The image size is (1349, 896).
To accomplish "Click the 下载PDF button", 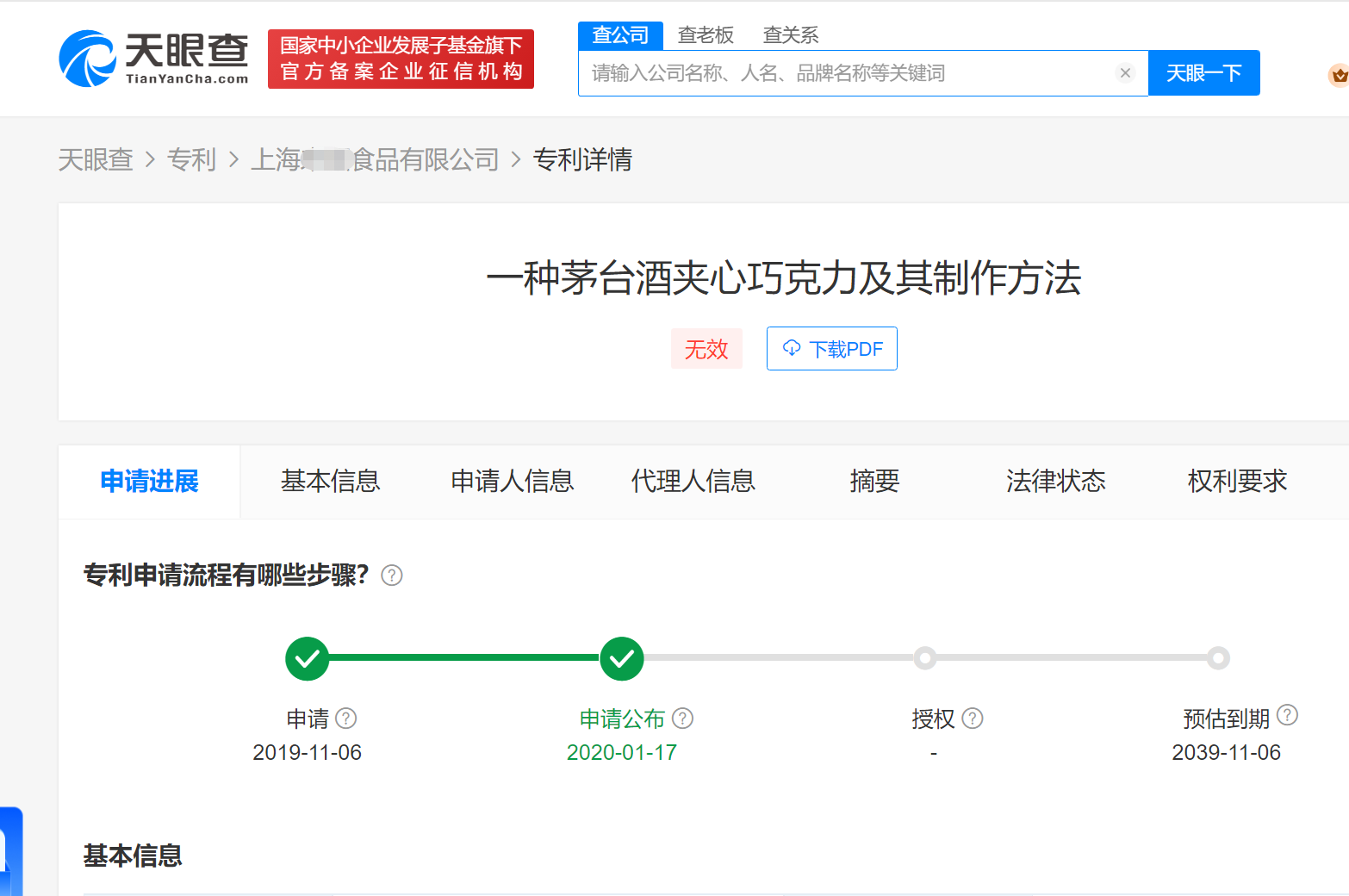I will (831, 348).
